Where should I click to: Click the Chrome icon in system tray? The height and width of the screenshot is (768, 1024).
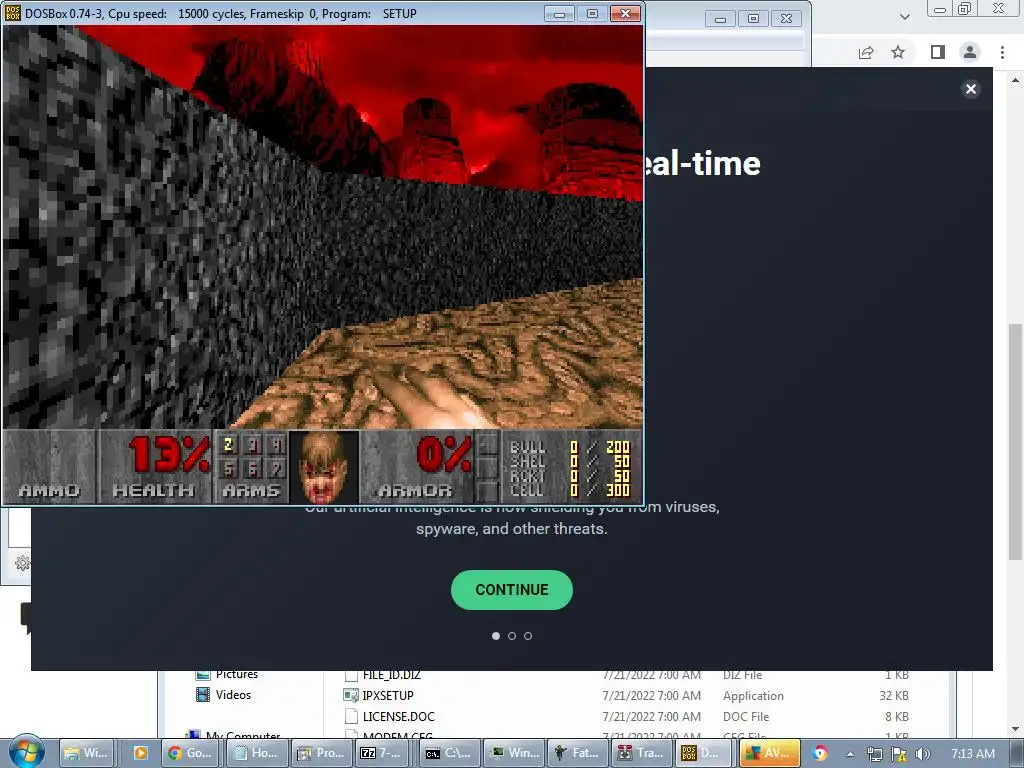pos(820,753)
